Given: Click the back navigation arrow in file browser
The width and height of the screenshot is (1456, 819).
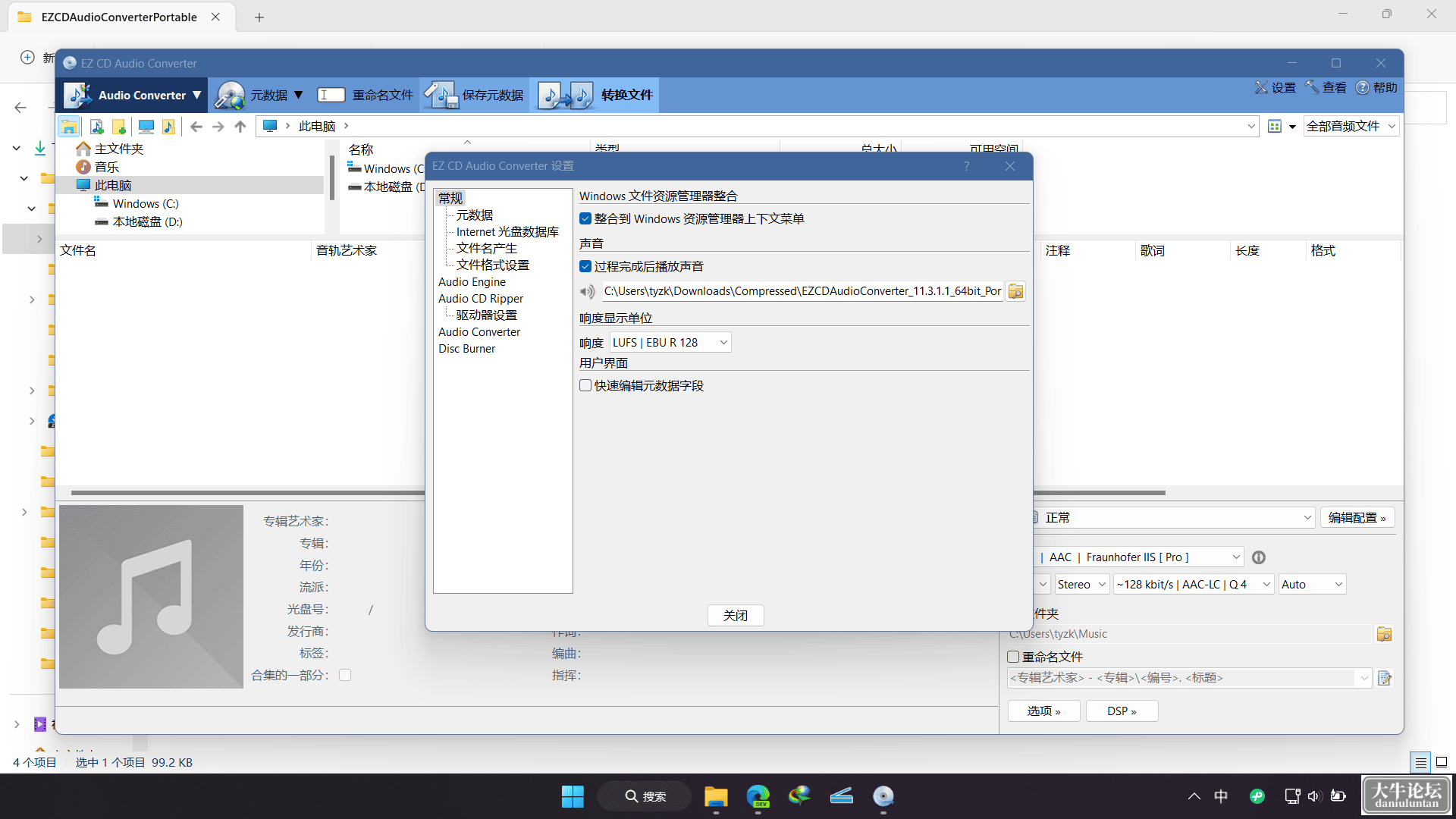Looking at the screenshot, I should 196,127.
